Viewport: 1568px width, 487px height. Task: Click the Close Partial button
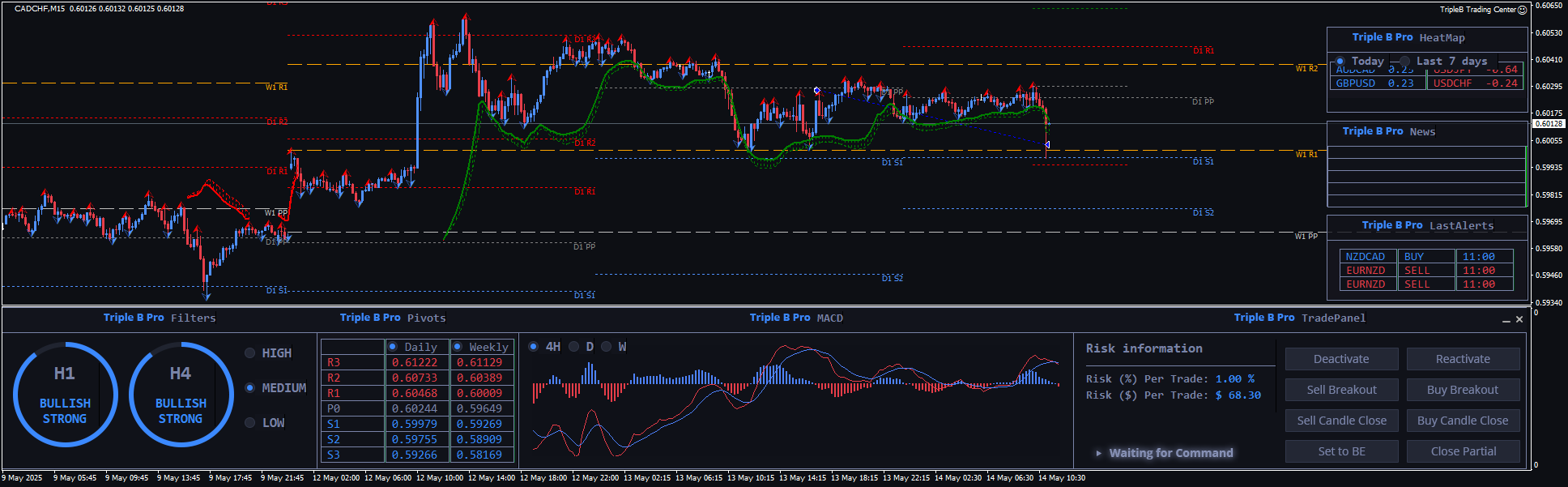pos(1463,451)
